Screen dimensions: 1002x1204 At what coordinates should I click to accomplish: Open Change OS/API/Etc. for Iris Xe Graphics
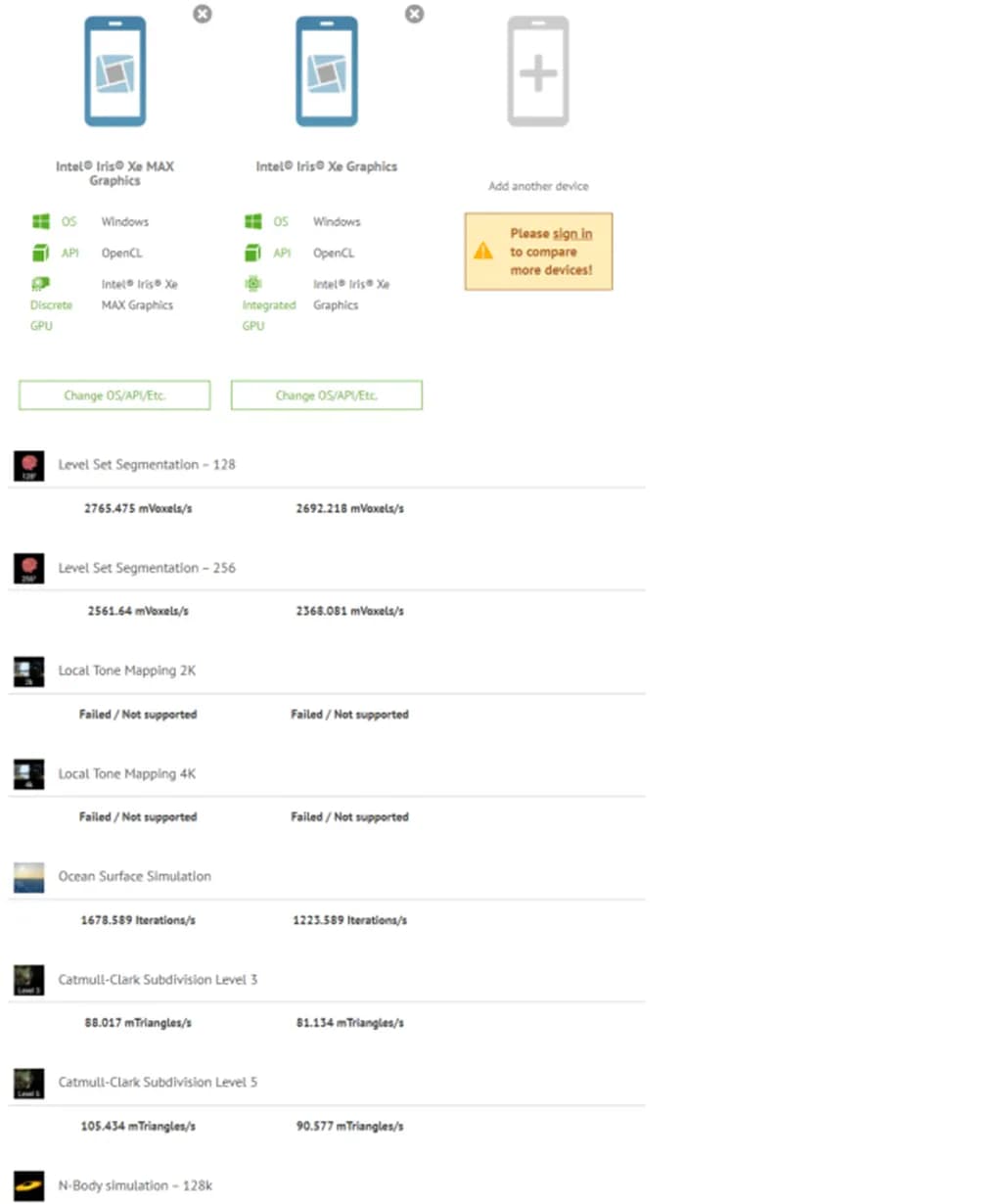pos(327,395)
